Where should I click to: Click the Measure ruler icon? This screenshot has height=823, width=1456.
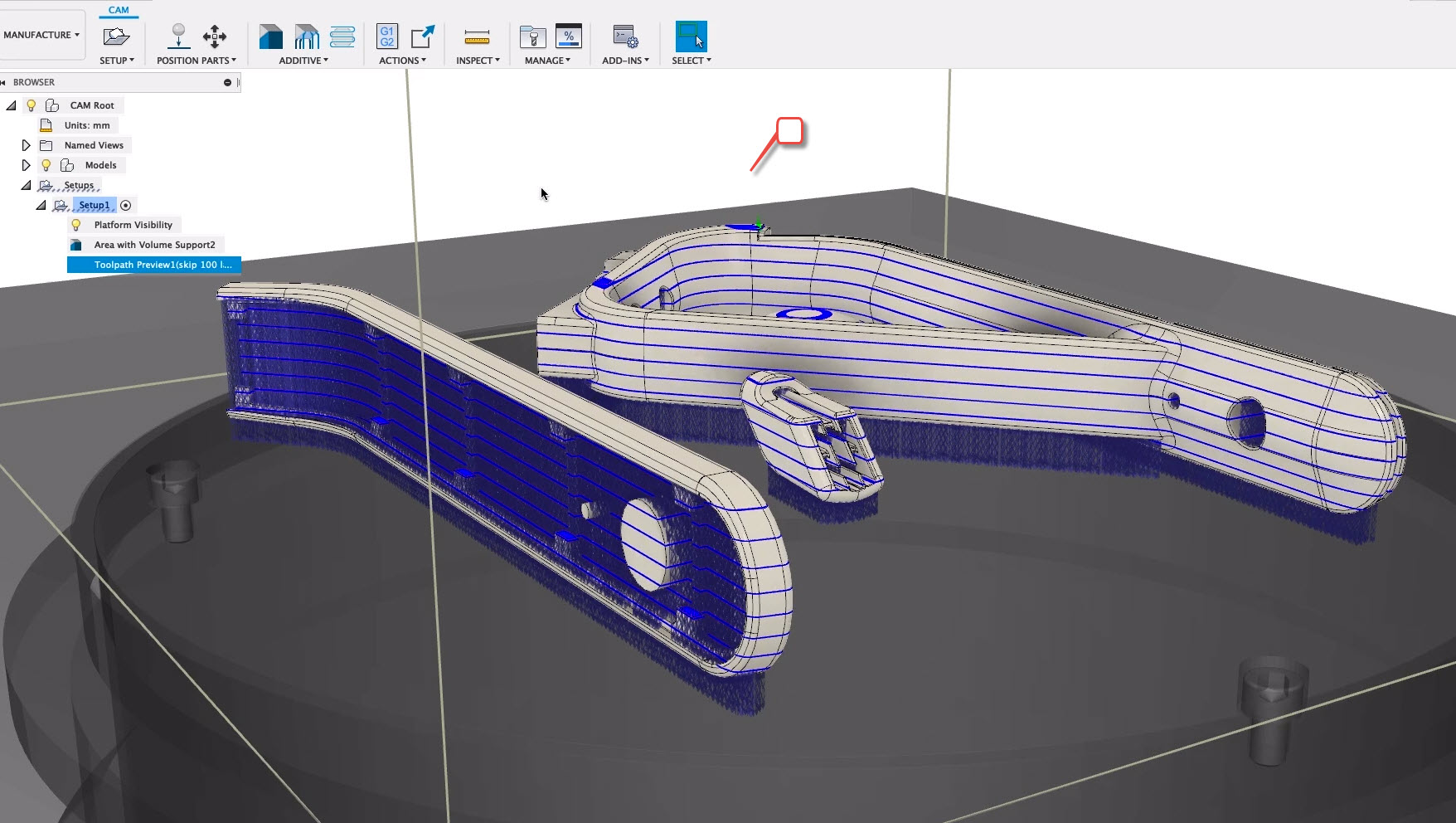(477, 37)
